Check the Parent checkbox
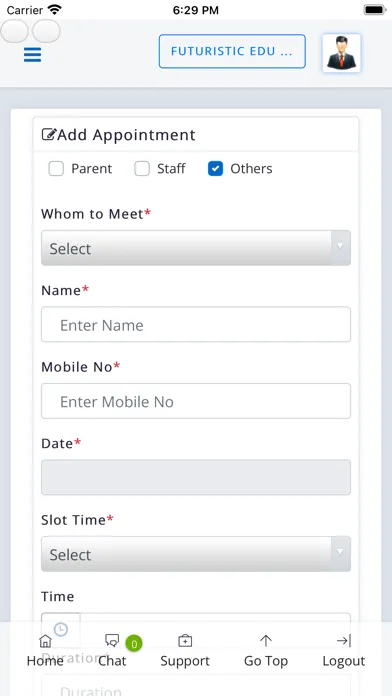Viewport: 392px width, 696px height. [x=56, y=169]
